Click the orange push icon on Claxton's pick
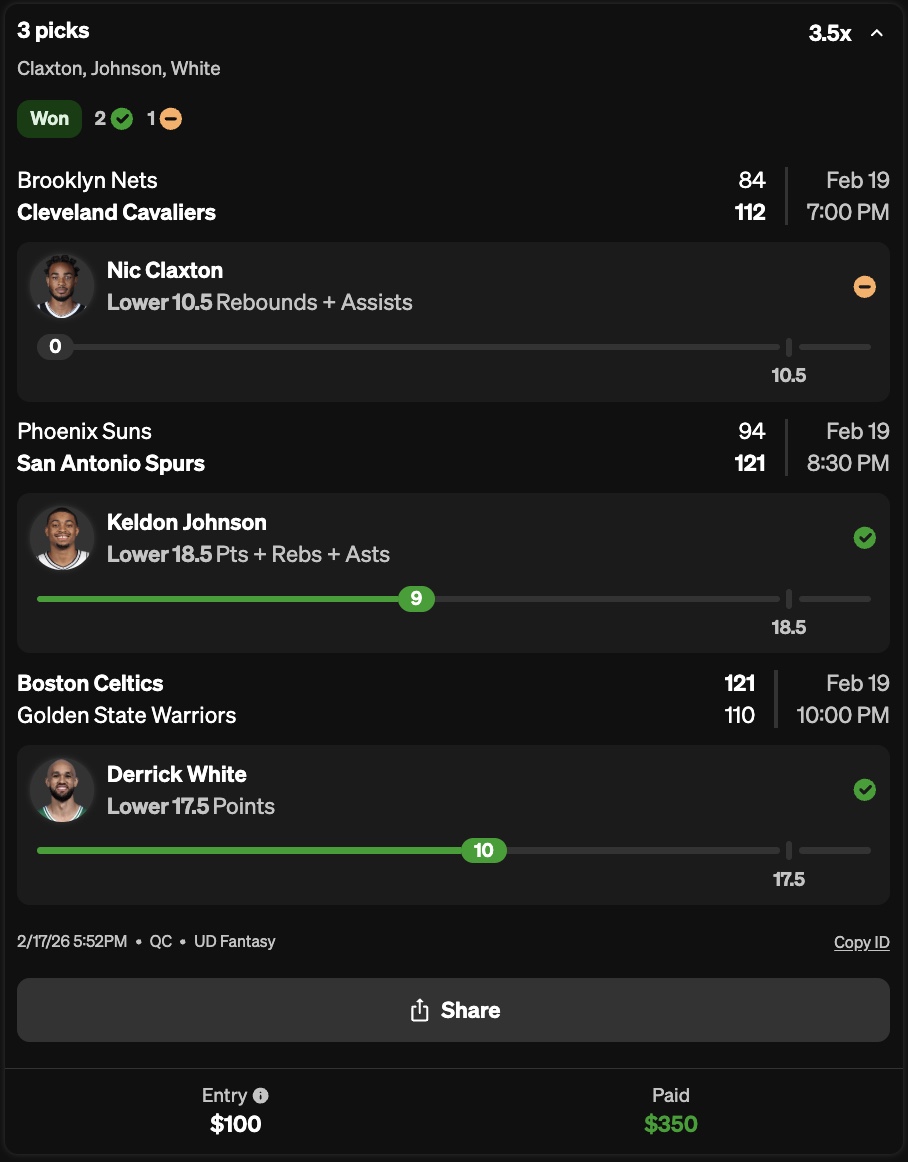Image resolution: width=908 pixels, height=1162 pixels. 865,287
